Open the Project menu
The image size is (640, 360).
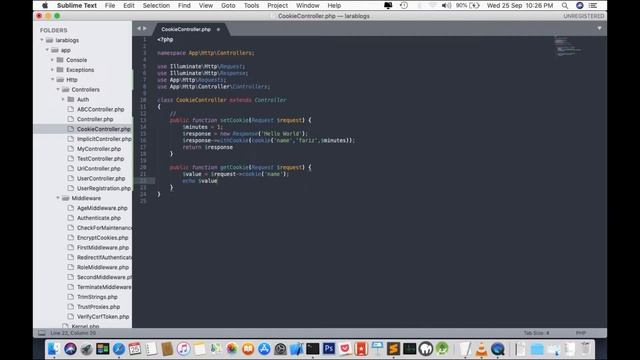tap(278, 6)
